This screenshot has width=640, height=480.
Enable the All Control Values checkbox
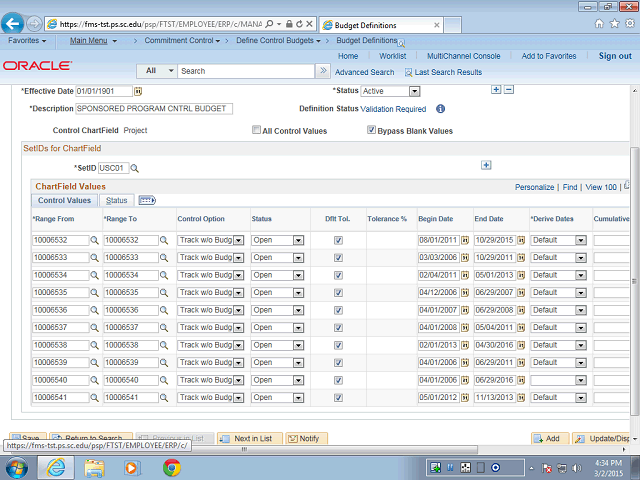257,130
